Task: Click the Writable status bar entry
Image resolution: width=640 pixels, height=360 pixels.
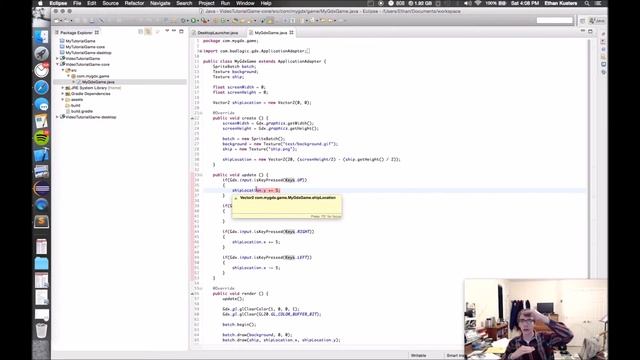Action: tap(418, 356)
